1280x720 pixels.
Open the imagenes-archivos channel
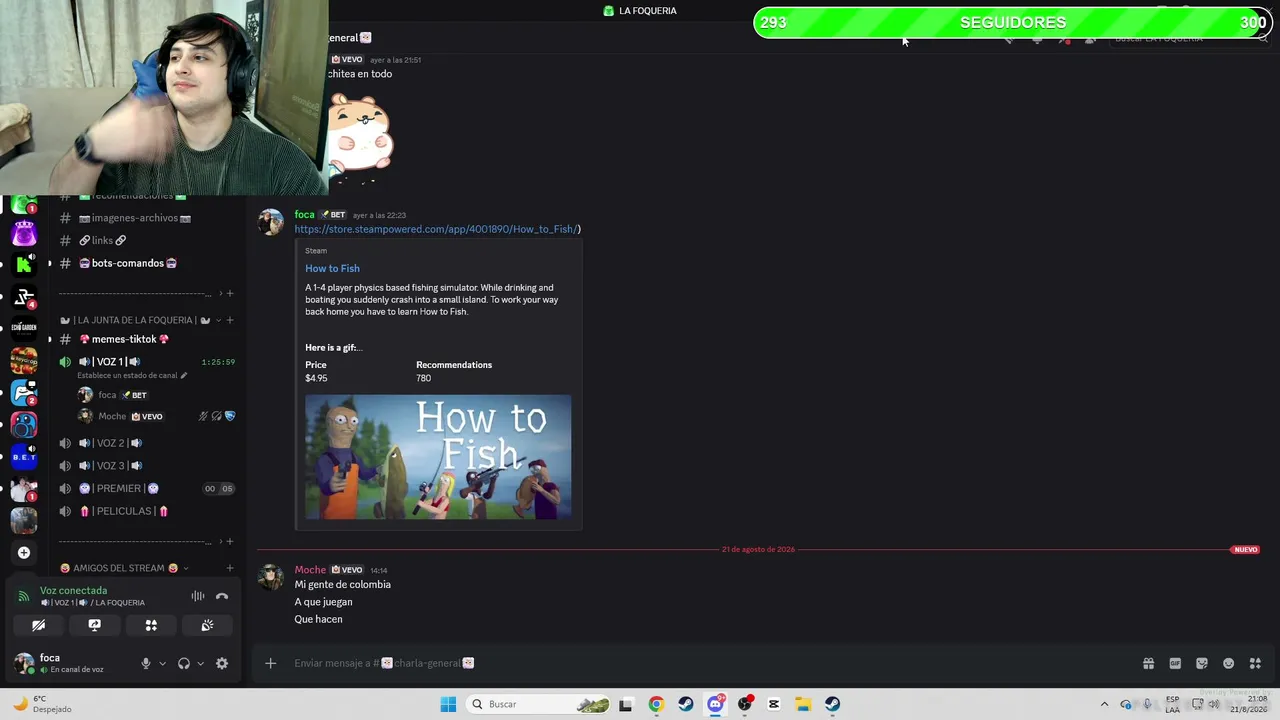[x=147, y=218]
